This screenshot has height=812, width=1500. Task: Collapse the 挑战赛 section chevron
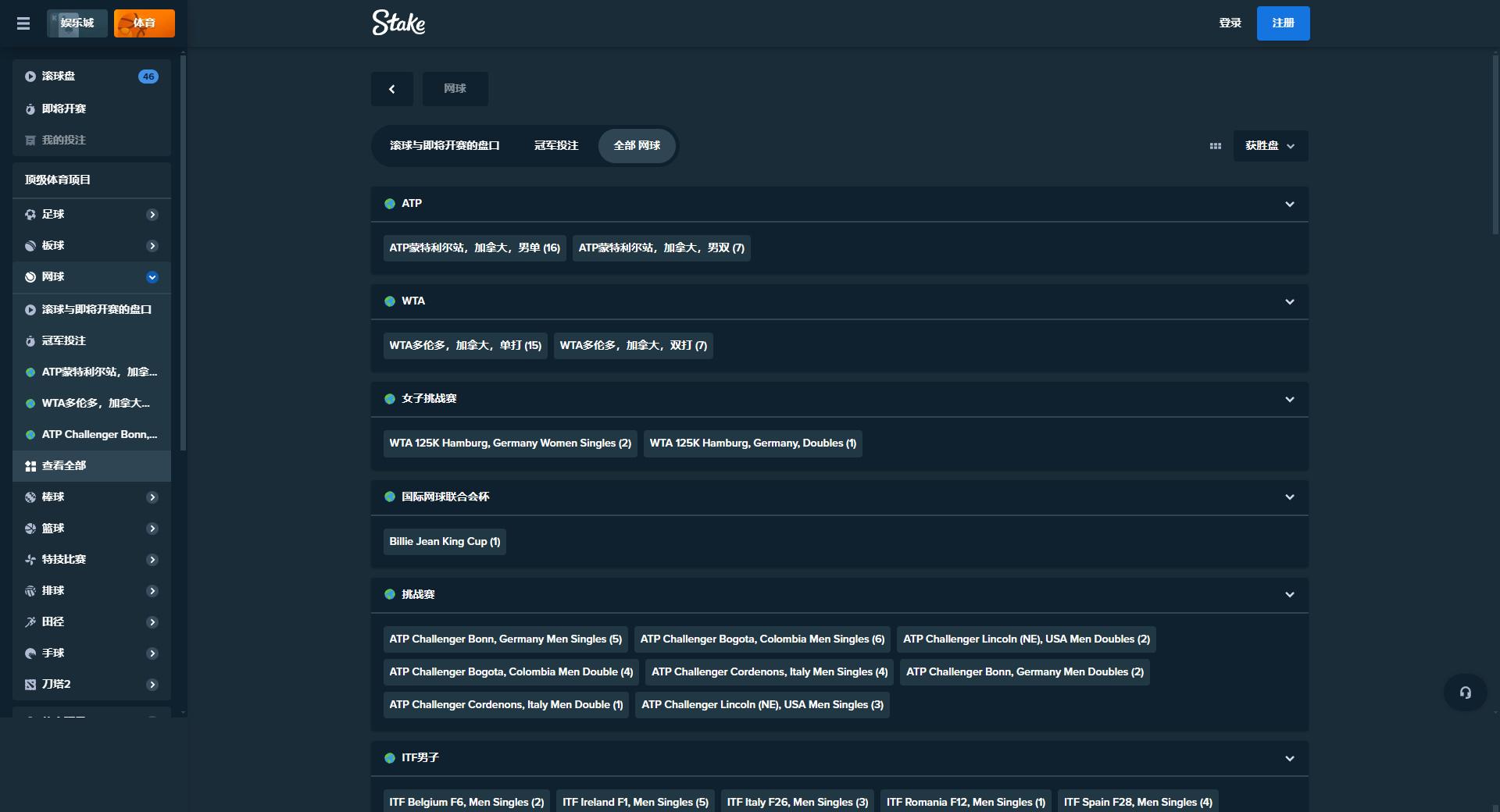(x=1290, y=595)
